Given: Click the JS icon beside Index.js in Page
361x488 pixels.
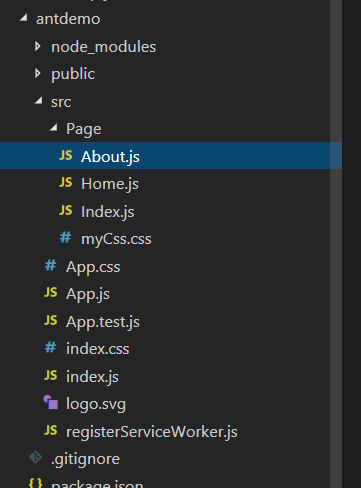Looking at the screenshot, I should (66, 210).
